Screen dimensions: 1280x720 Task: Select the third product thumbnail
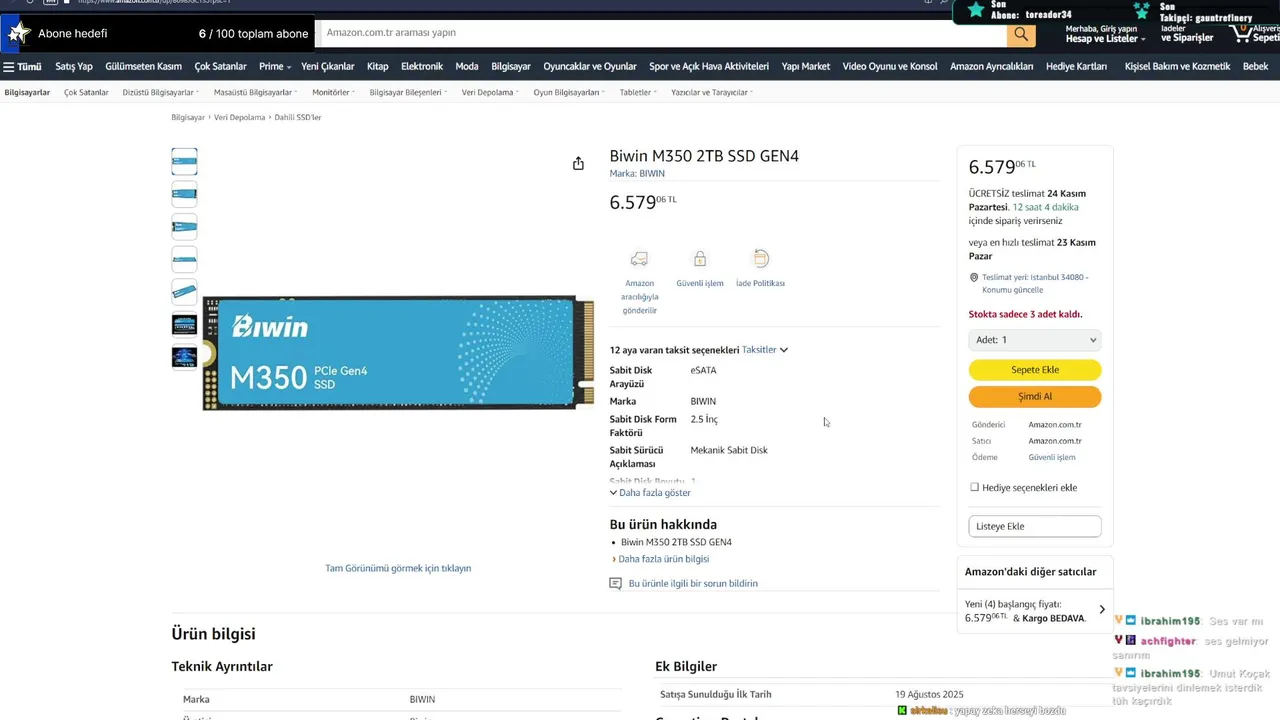click(184, 227)
